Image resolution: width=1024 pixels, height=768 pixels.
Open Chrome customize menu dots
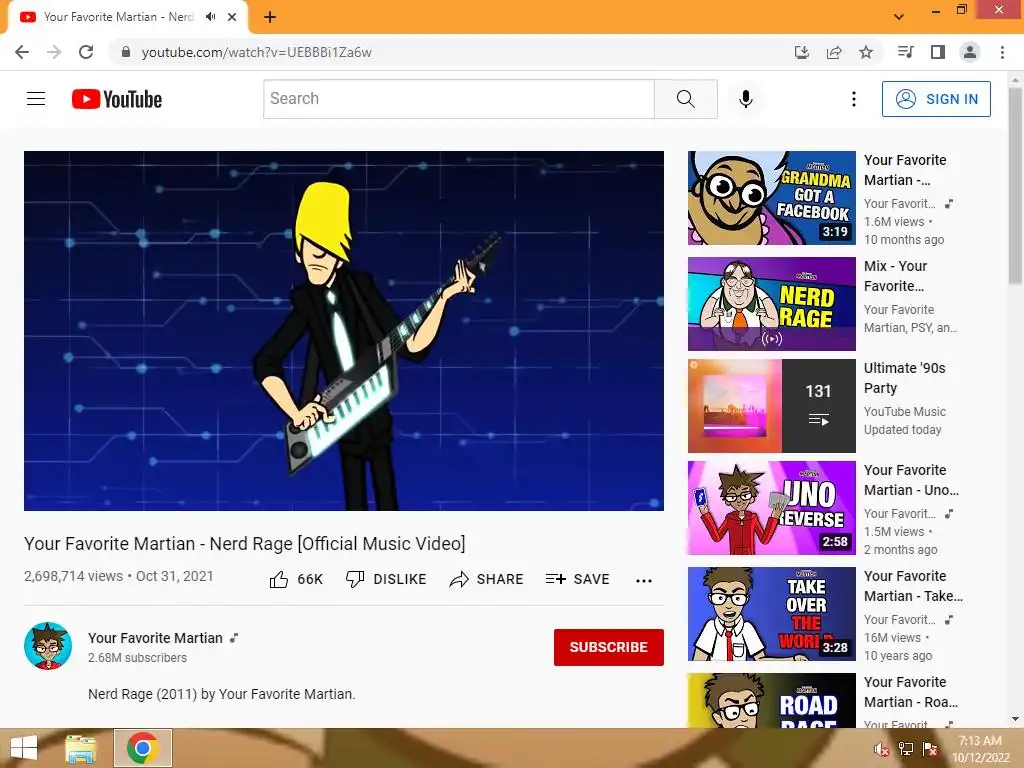click(1002, 52)
